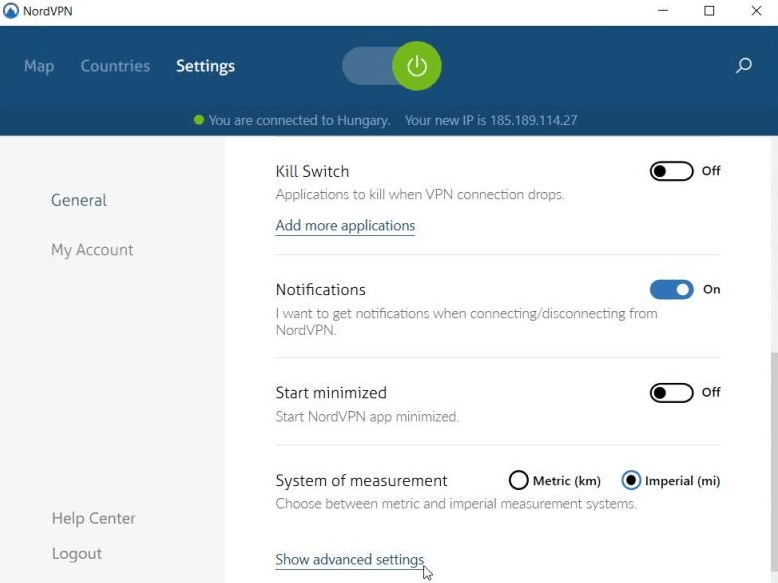778x583 pixels.
Task: Click the Start minimized heading
Action: coord(331,392)
